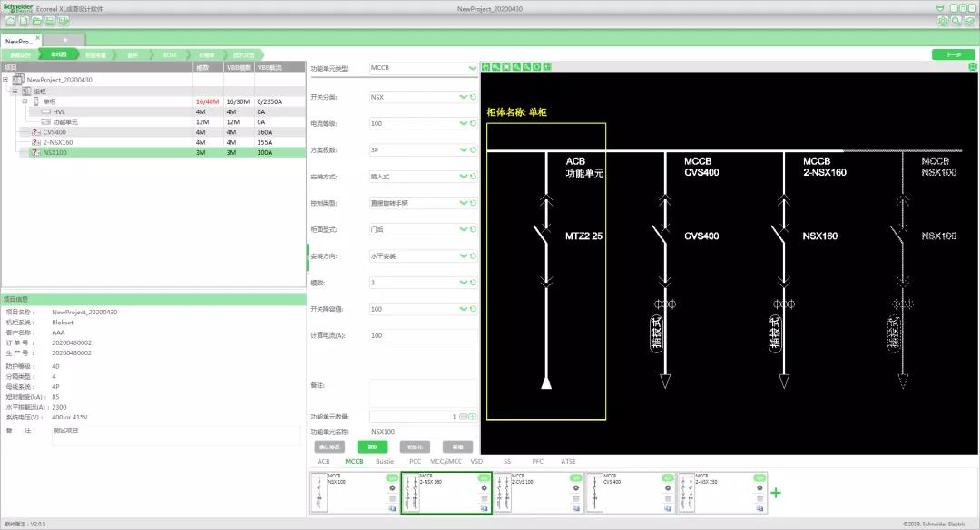Viewport: 980px width, 530px height.
Task: Open the 电流等级 100 dropdown
Action: (x=463, y=124)
